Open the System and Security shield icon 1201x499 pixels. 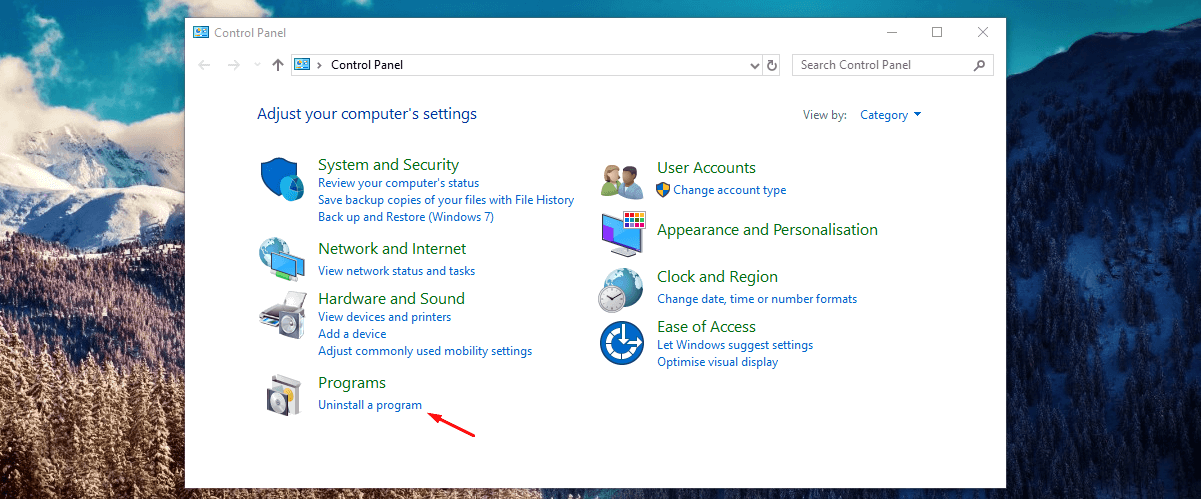pyautogui.click(x=282, y=180)
